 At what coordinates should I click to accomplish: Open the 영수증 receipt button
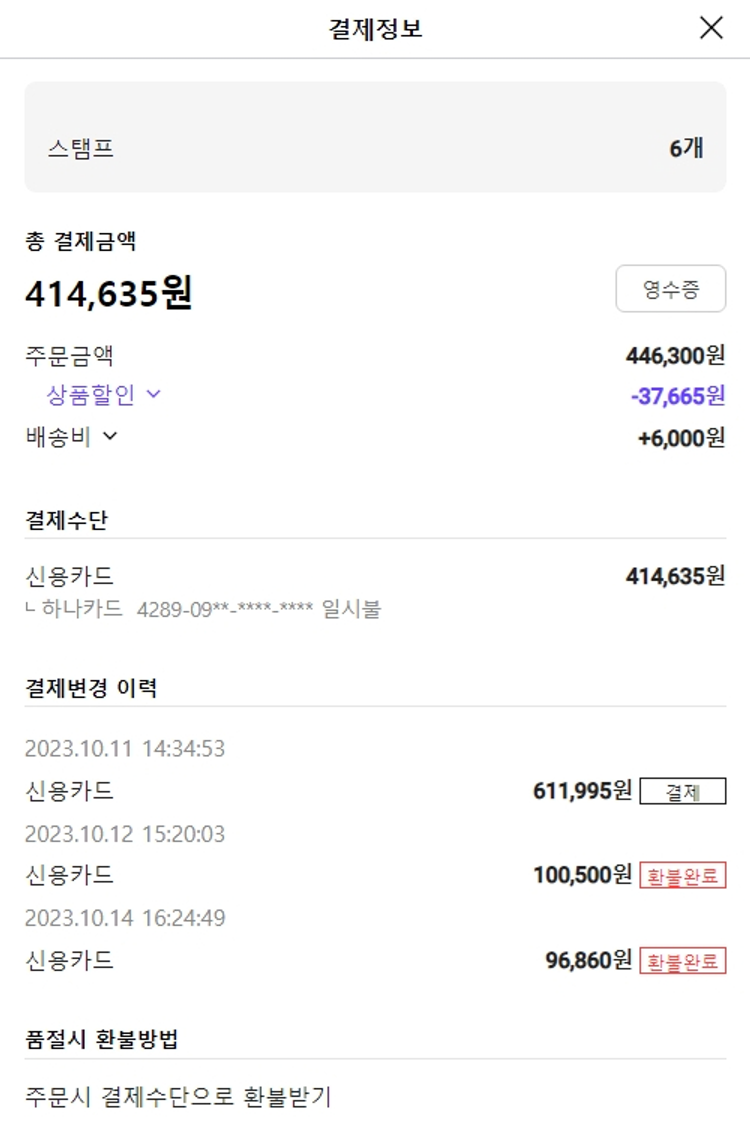tap(670, 290)
